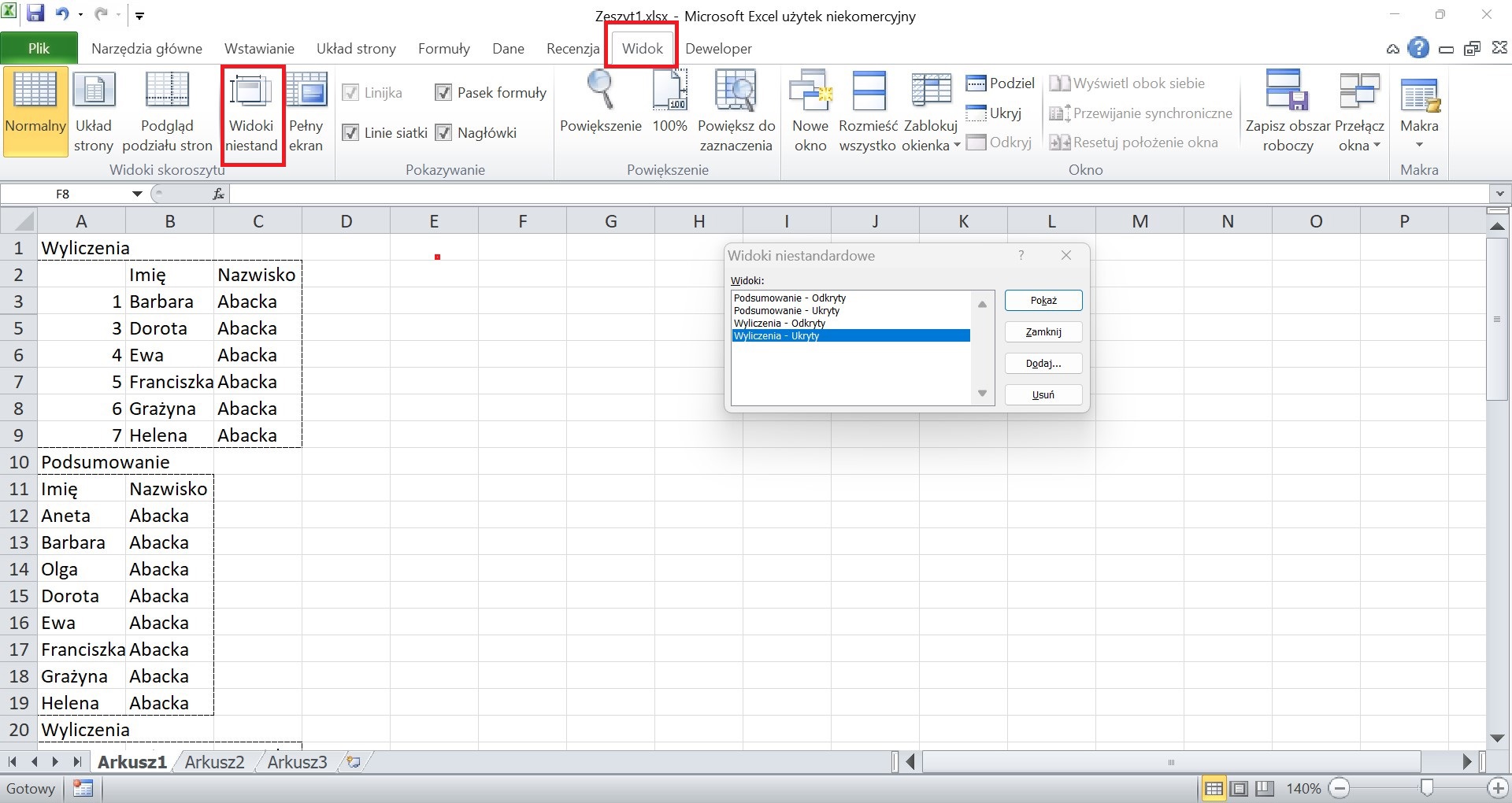
Task: Click zoom slider handle in status bar
Action: pyautogui.click(x=1426, y=788)
